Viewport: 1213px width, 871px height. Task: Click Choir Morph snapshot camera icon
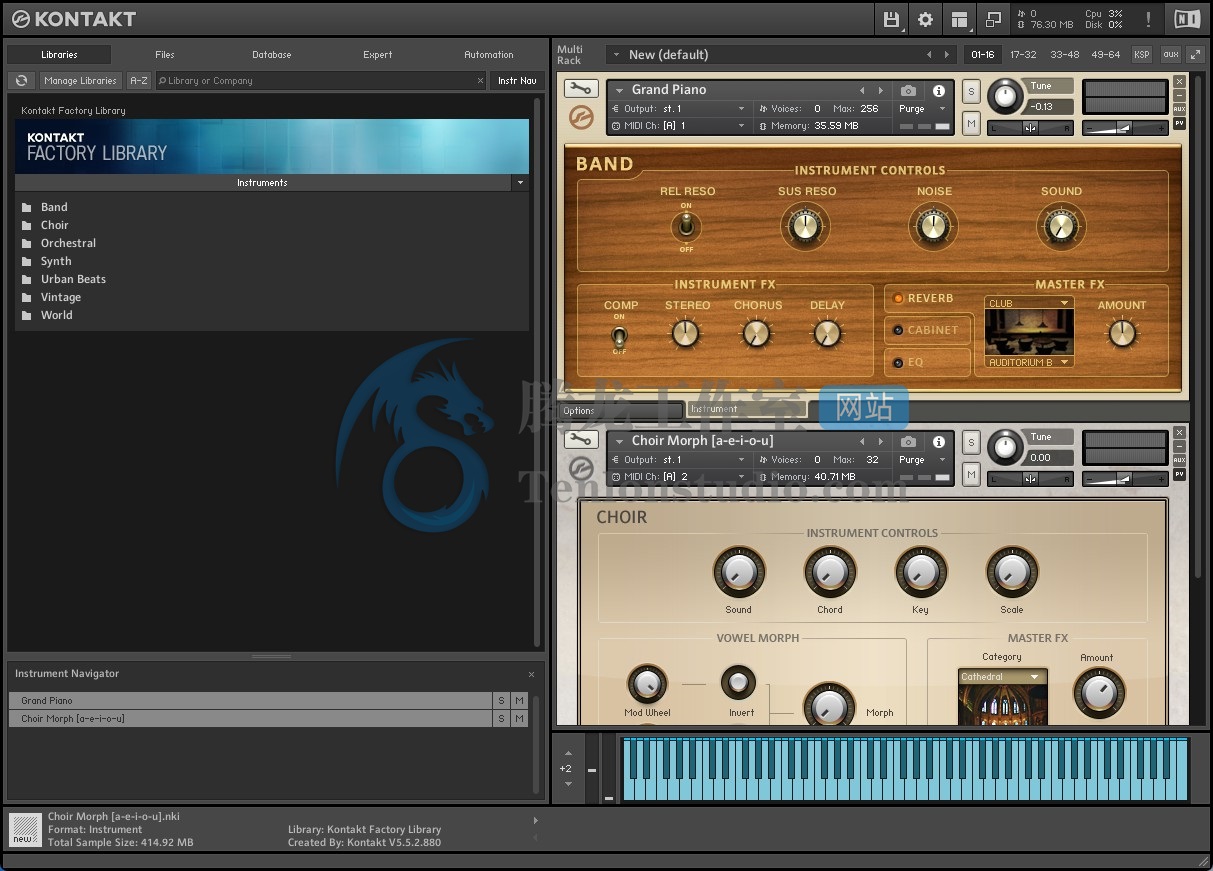click(908, 441)
